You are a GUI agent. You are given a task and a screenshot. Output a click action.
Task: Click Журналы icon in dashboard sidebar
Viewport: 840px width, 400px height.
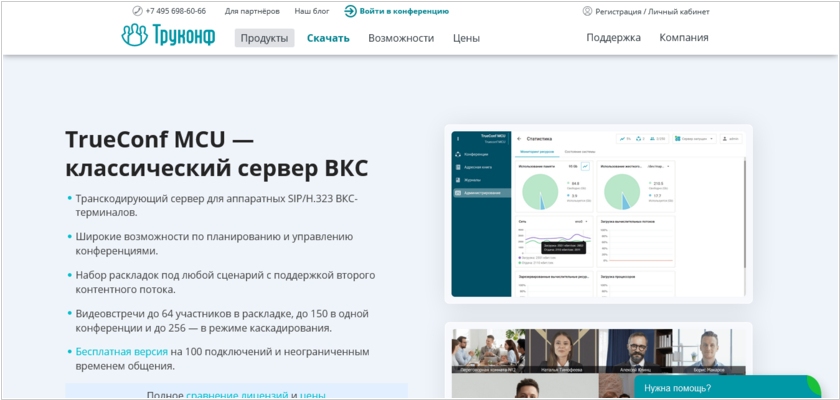click(x=458, y=180)
